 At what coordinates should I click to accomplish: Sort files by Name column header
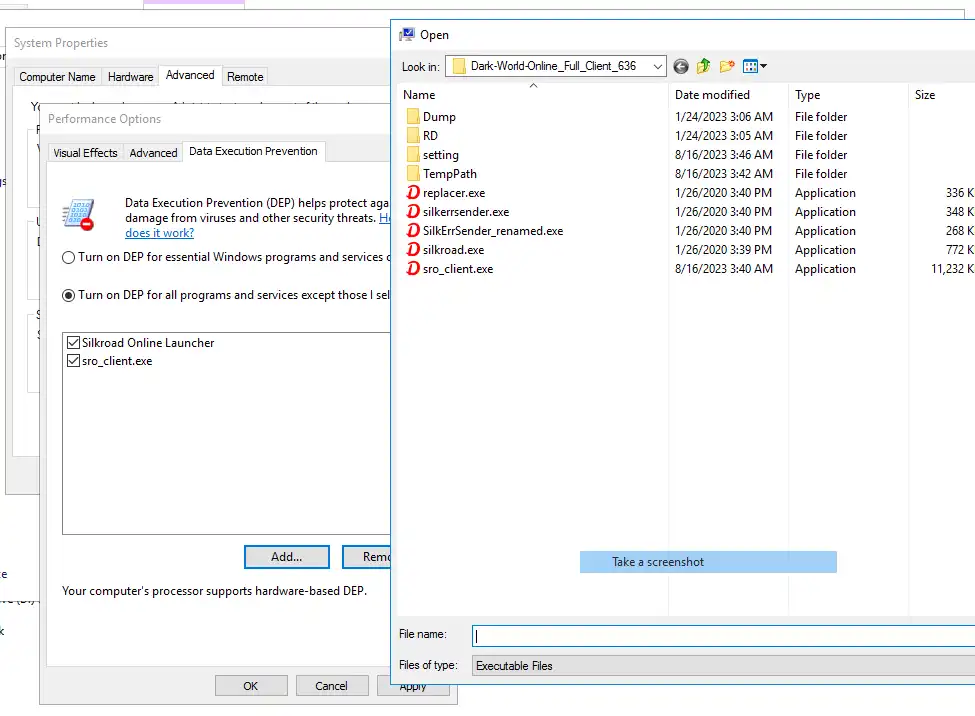coord(534,95)
